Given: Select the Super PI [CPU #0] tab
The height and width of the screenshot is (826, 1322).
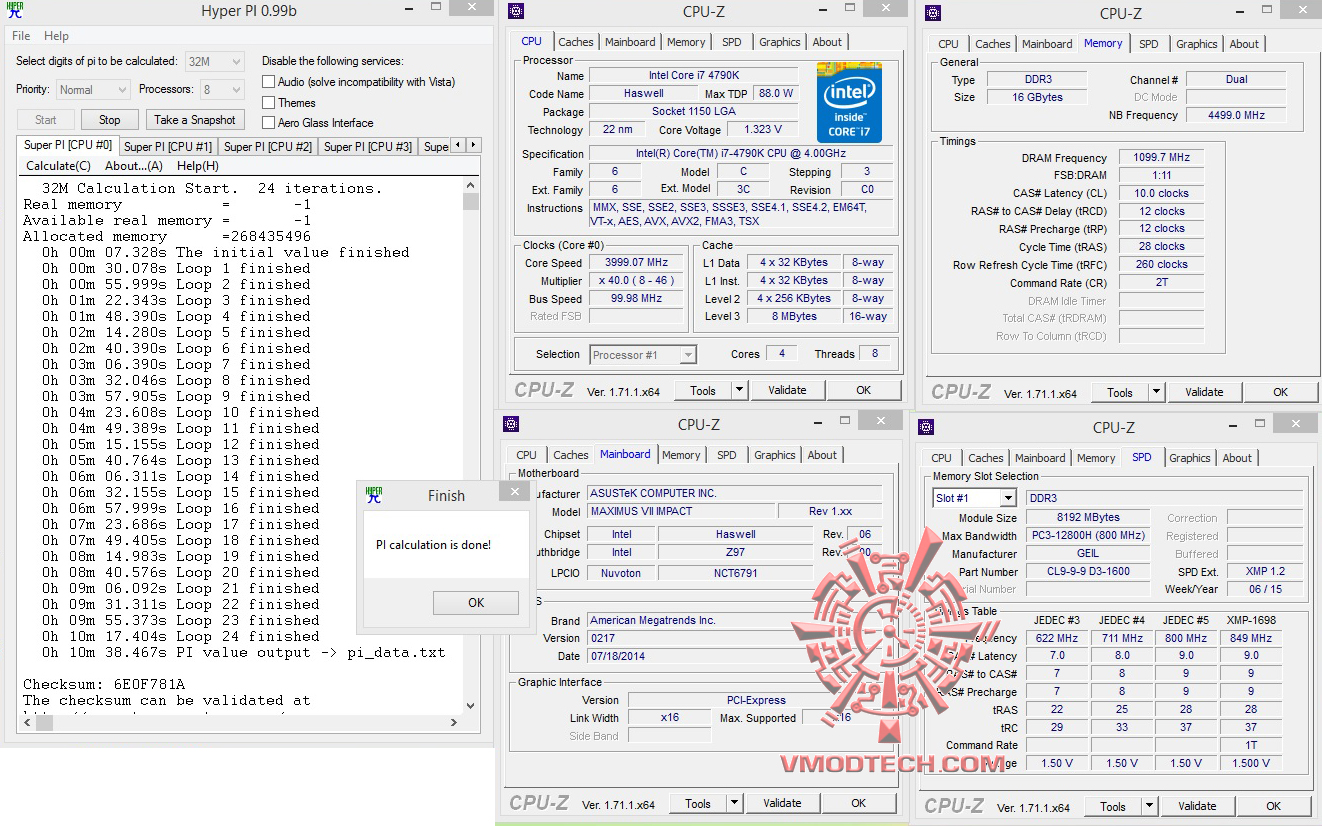Looking at the screenshot, I should coord(68,145).
